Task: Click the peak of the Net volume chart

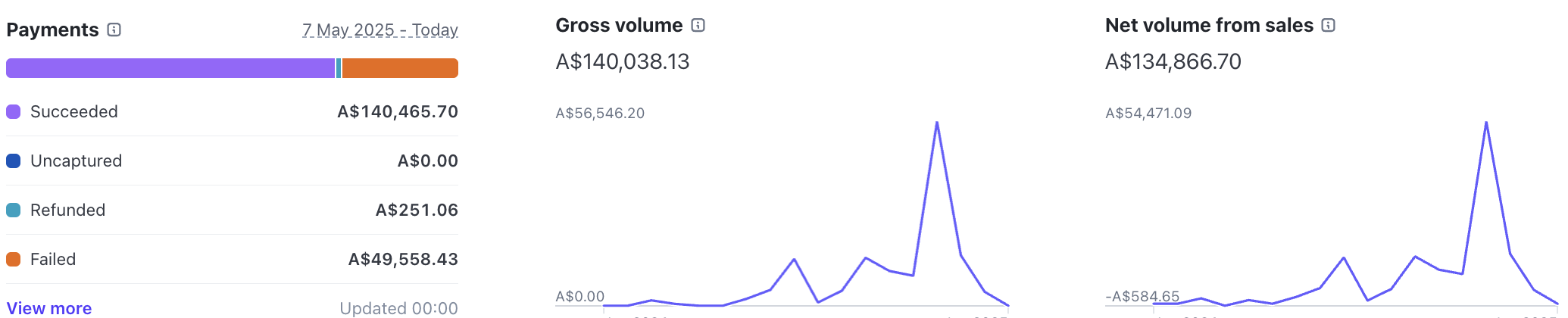Action: [x=1486, y=123]
